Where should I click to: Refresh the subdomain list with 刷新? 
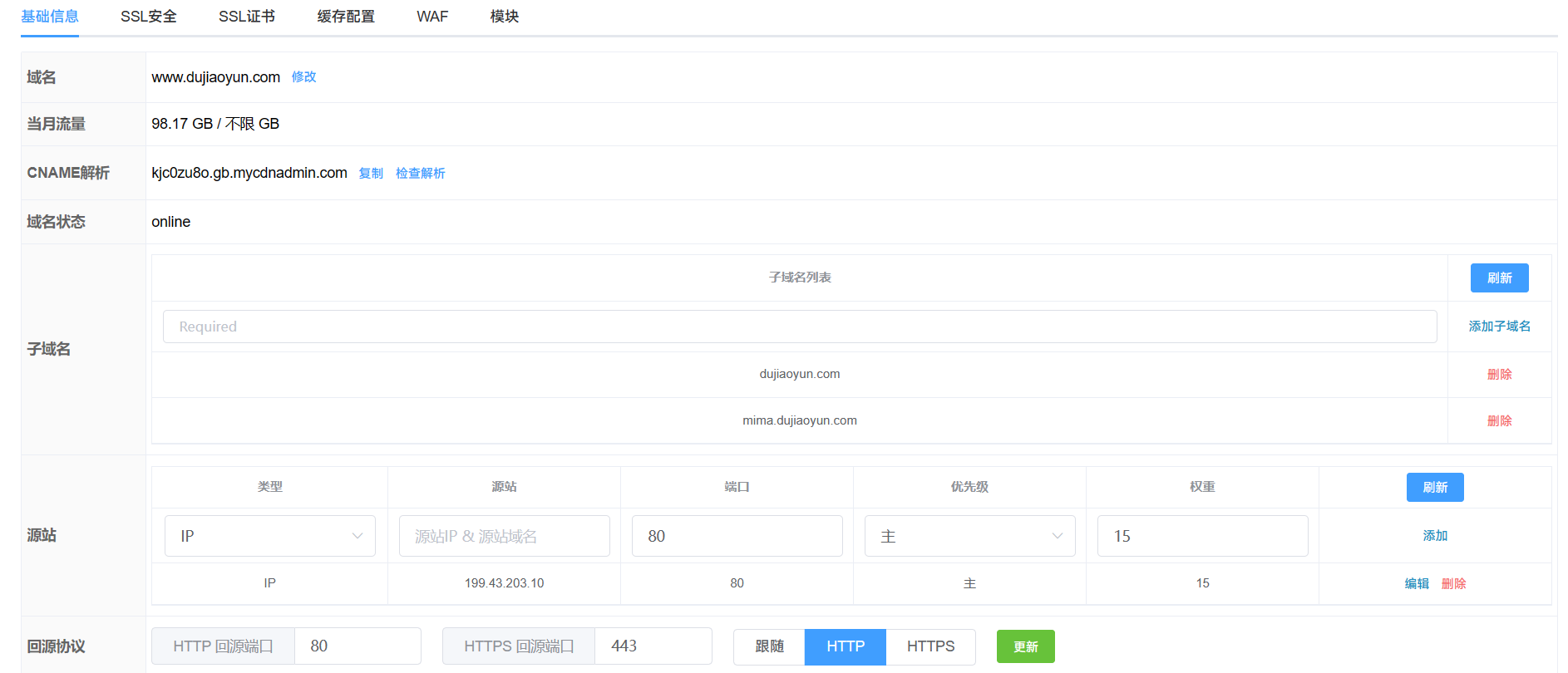[1499, 278]
